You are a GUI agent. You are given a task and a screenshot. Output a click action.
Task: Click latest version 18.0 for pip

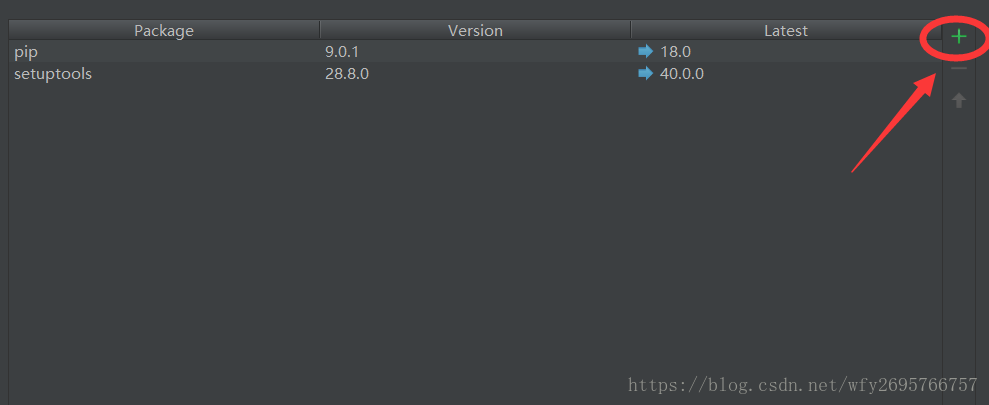(676, 51)
